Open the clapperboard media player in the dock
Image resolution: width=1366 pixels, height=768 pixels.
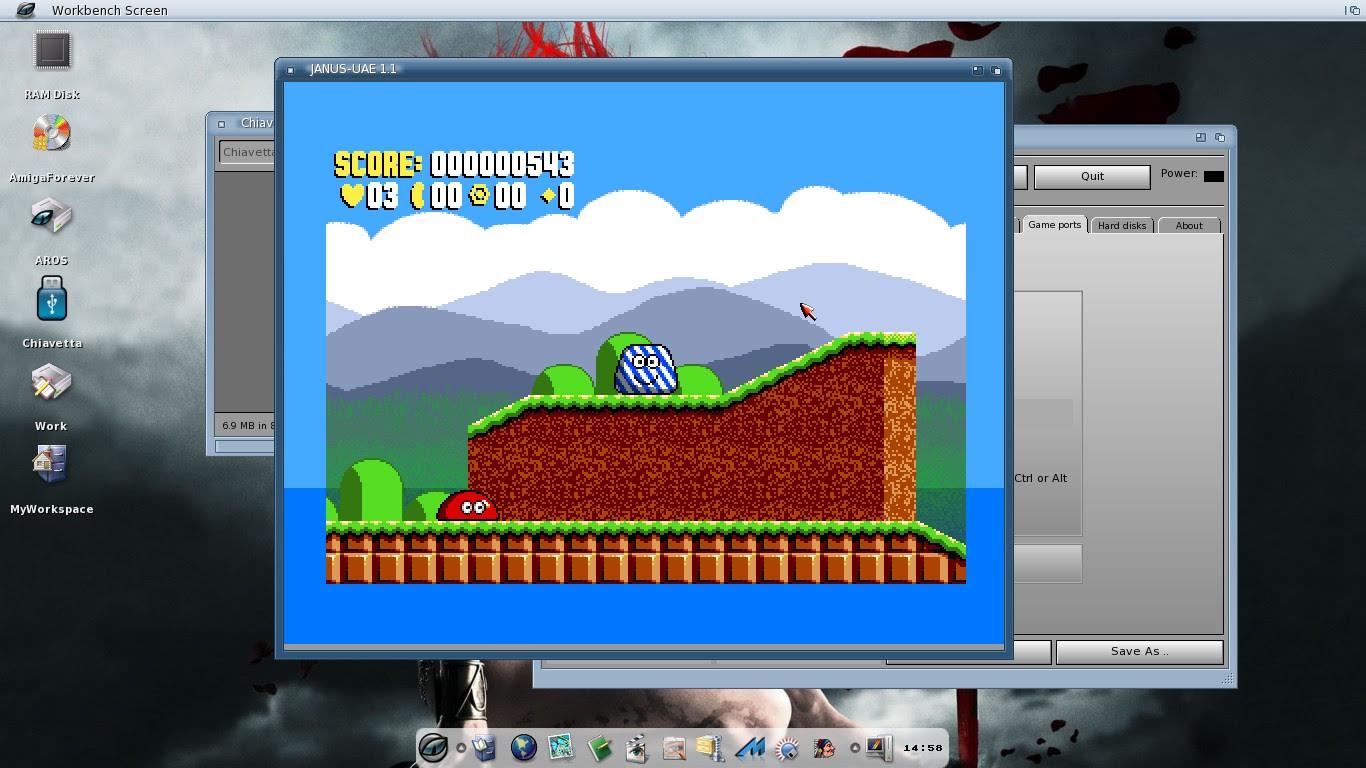[636, 748]
